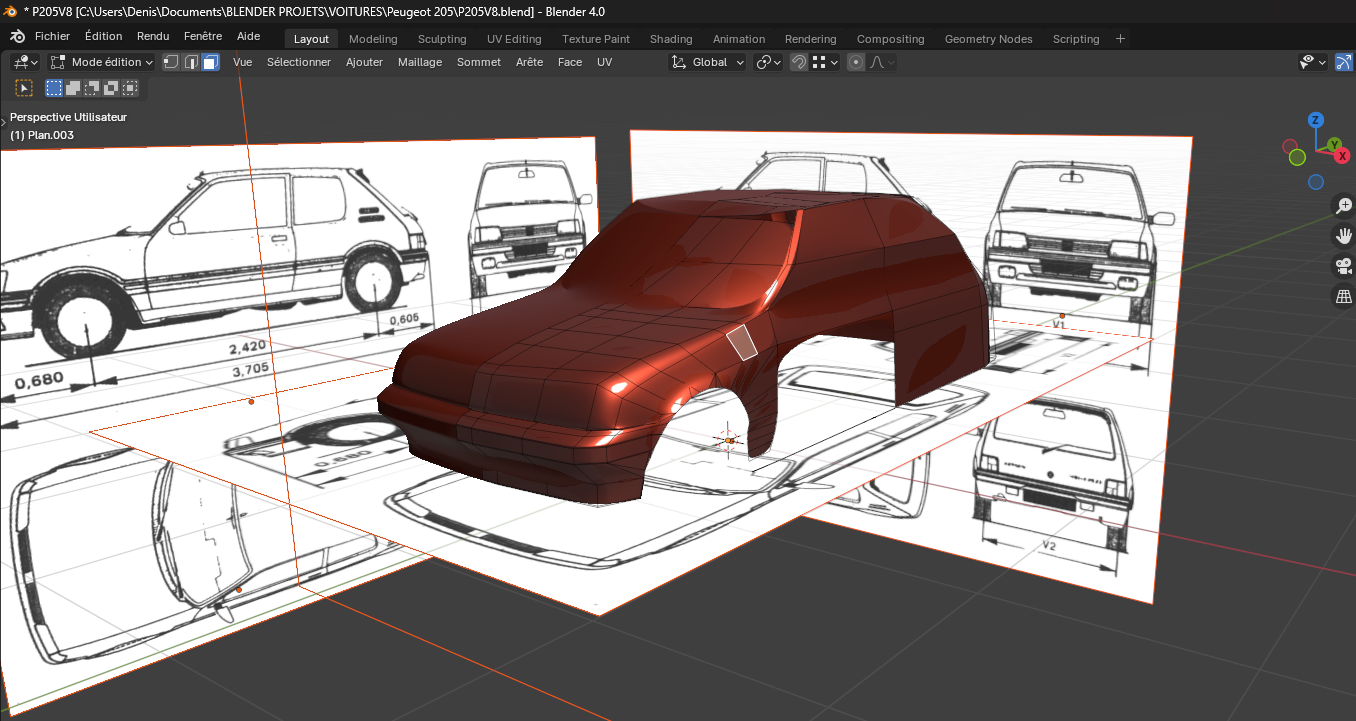The height and width of the screenshot is (721, 1356).
Task: Click the negative Z axis gizmo circle
Action: (1316, 182)
